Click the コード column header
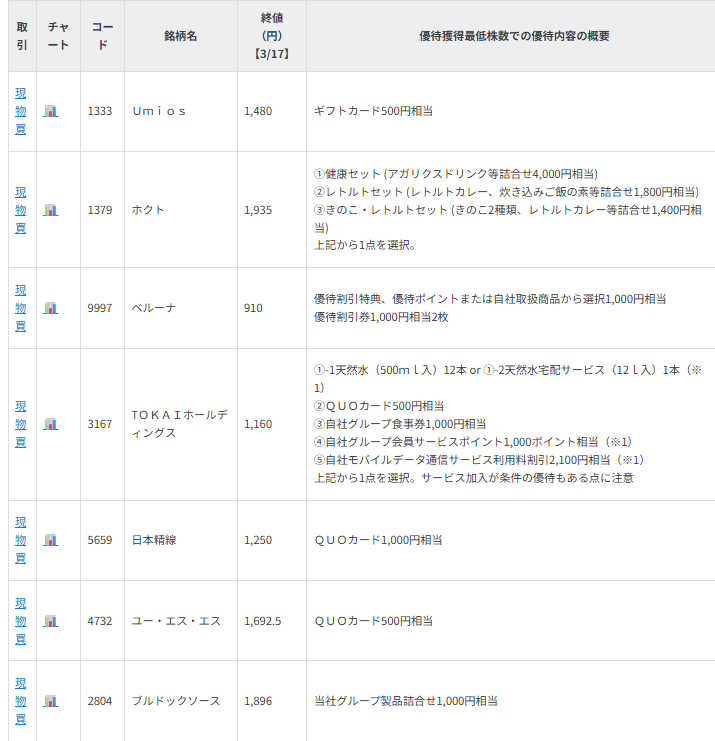Screen dimensions: 715x741 point(102,36)
